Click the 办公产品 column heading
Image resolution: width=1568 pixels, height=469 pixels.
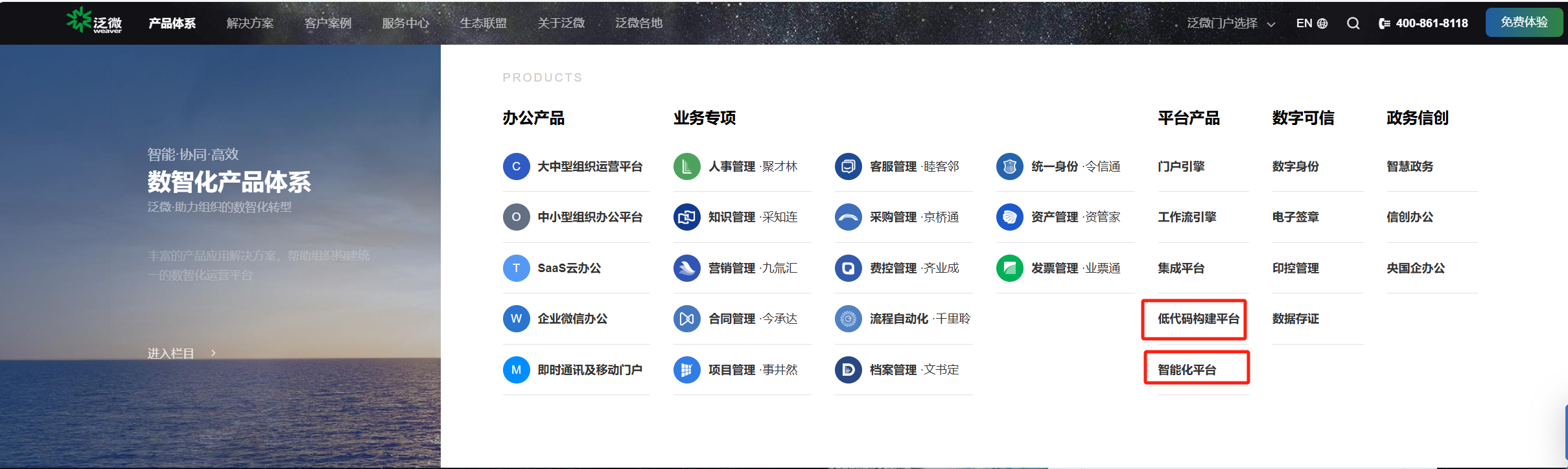(x=533, y=118)
